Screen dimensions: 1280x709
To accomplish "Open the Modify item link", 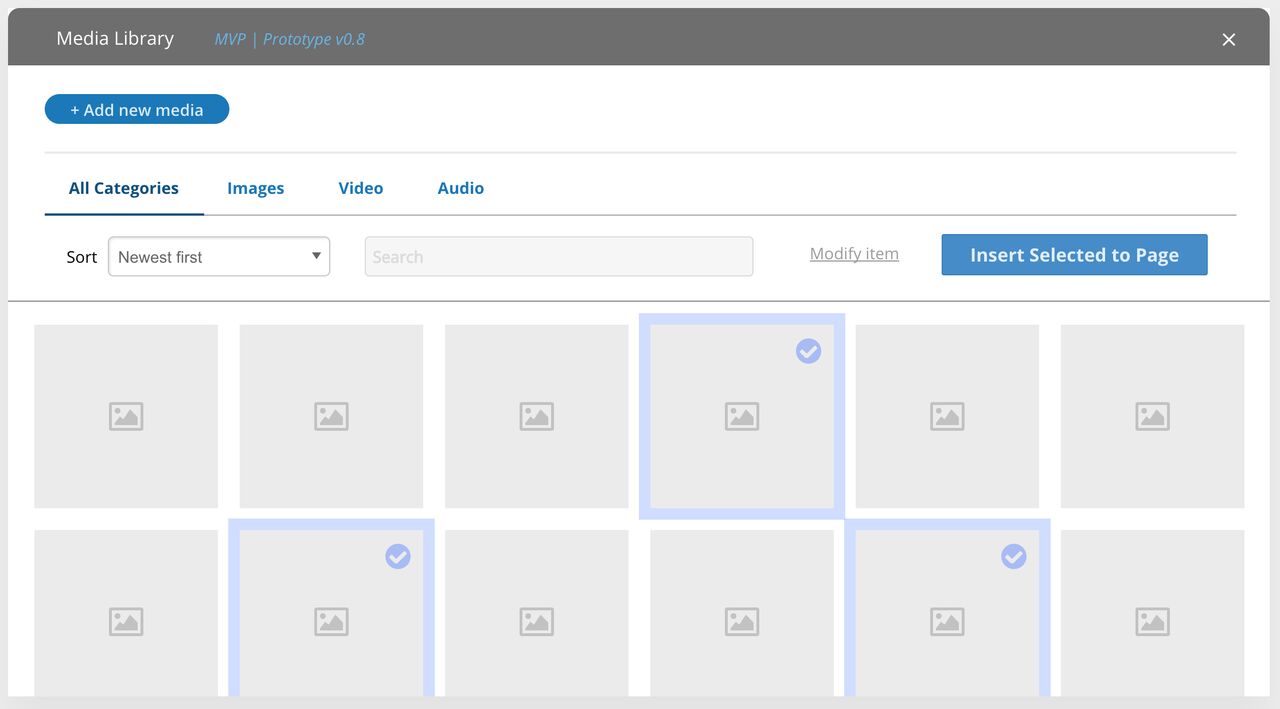I will pos(854,253).
